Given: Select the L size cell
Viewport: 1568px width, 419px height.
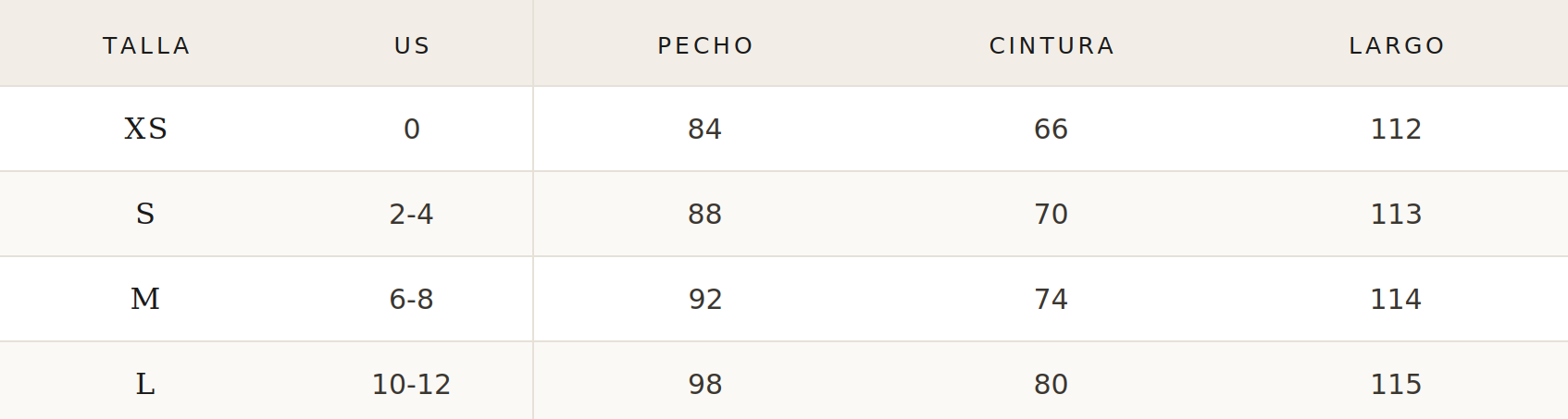Looking at the screenshot, I should [x=146, y=384].
